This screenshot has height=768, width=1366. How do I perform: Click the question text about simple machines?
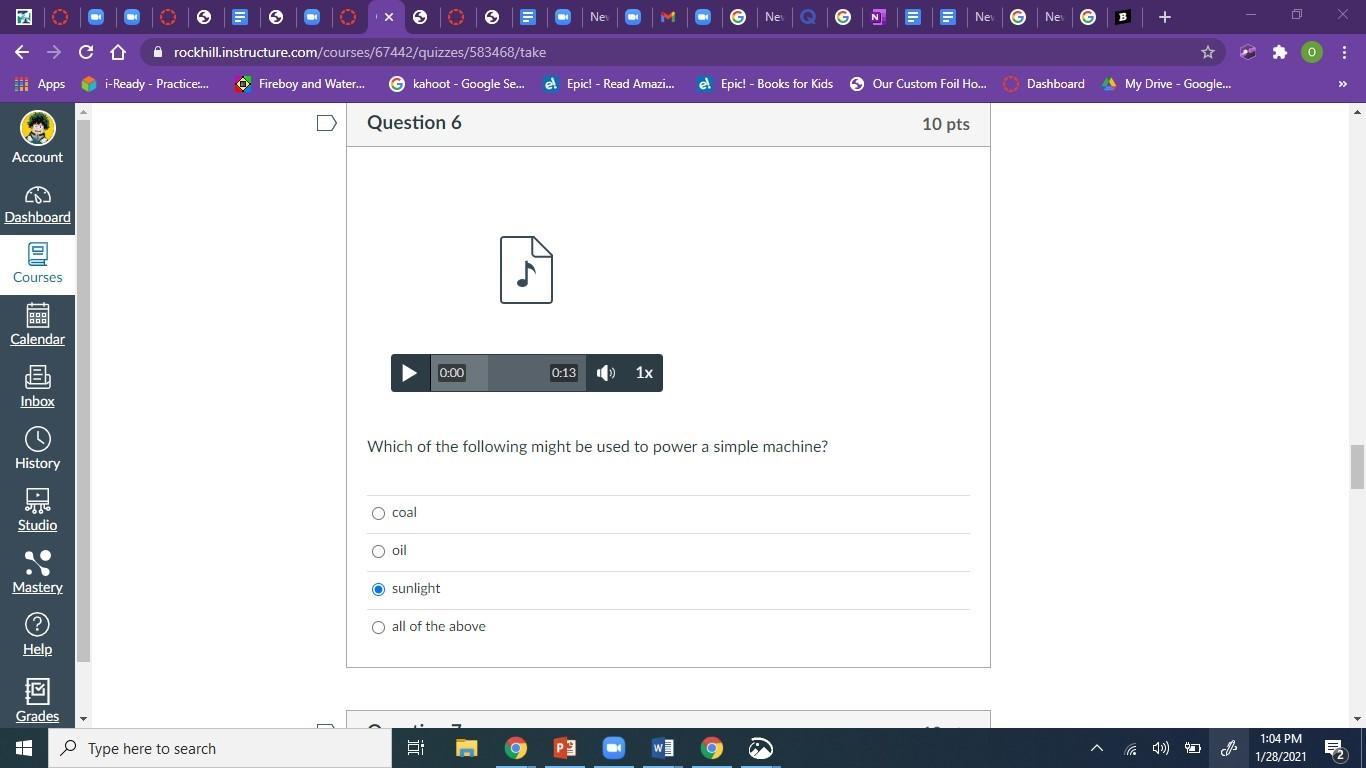(597, 446)
